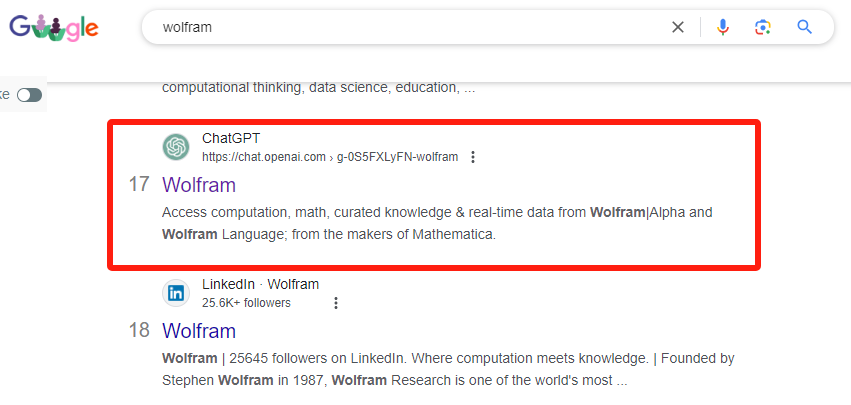The image size is (851, 405).
Task: Click the chat.openai.com URL breadcrumb
Action: [330, 157]
